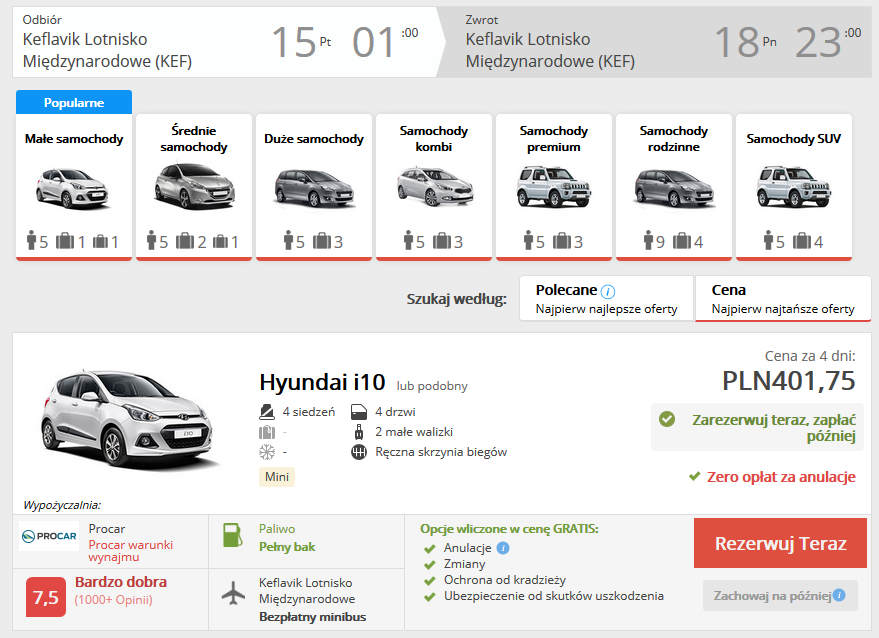This screenshot has height=638, width=879.
Task: Click the Pełny bak fuel policy text
Action: (x=287, y=547)
